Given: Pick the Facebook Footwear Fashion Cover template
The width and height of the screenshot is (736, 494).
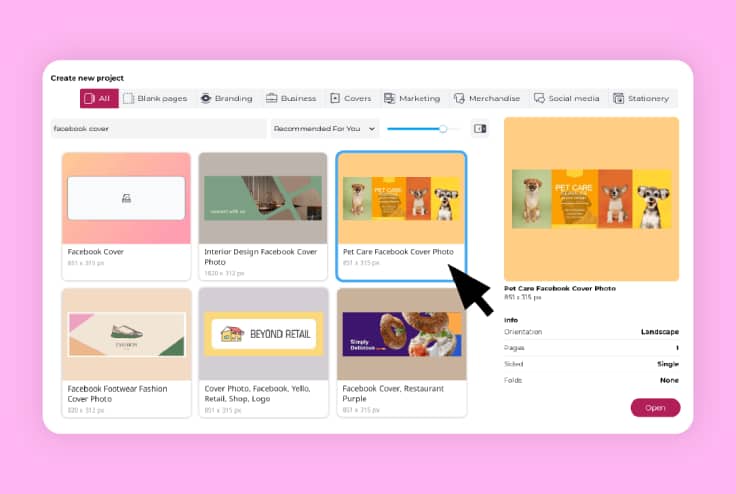Looking at the screenshot, I should coord(126,334).
